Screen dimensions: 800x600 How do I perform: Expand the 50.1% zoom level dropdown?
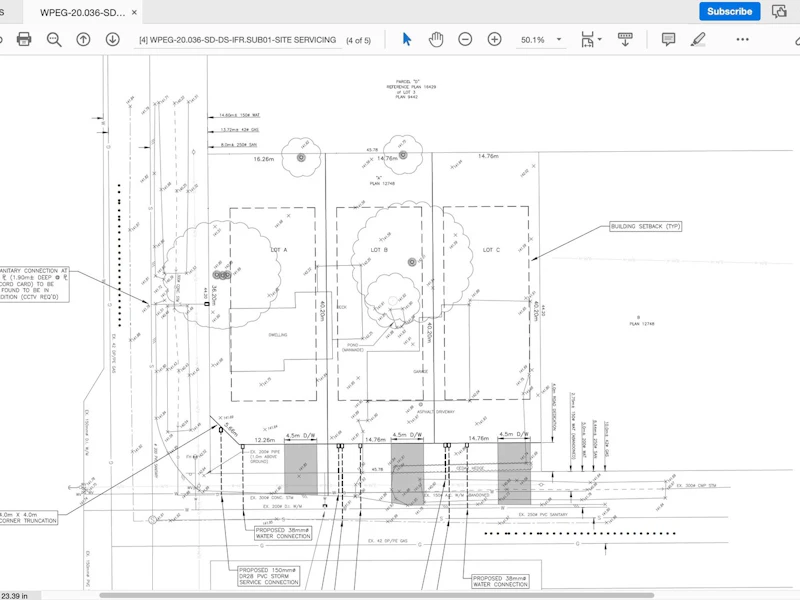point(559,39)
